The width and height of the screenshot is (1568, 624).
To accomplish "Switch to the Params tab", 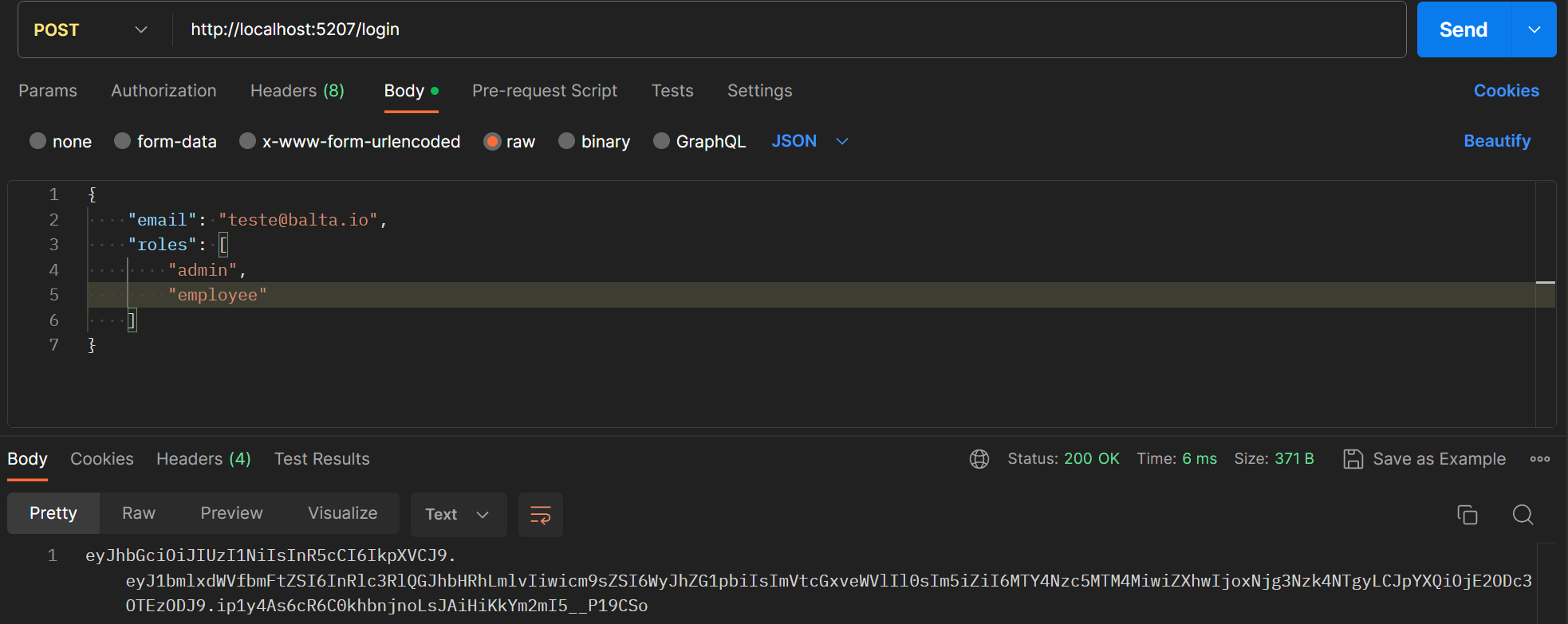I will coord(48,91).
